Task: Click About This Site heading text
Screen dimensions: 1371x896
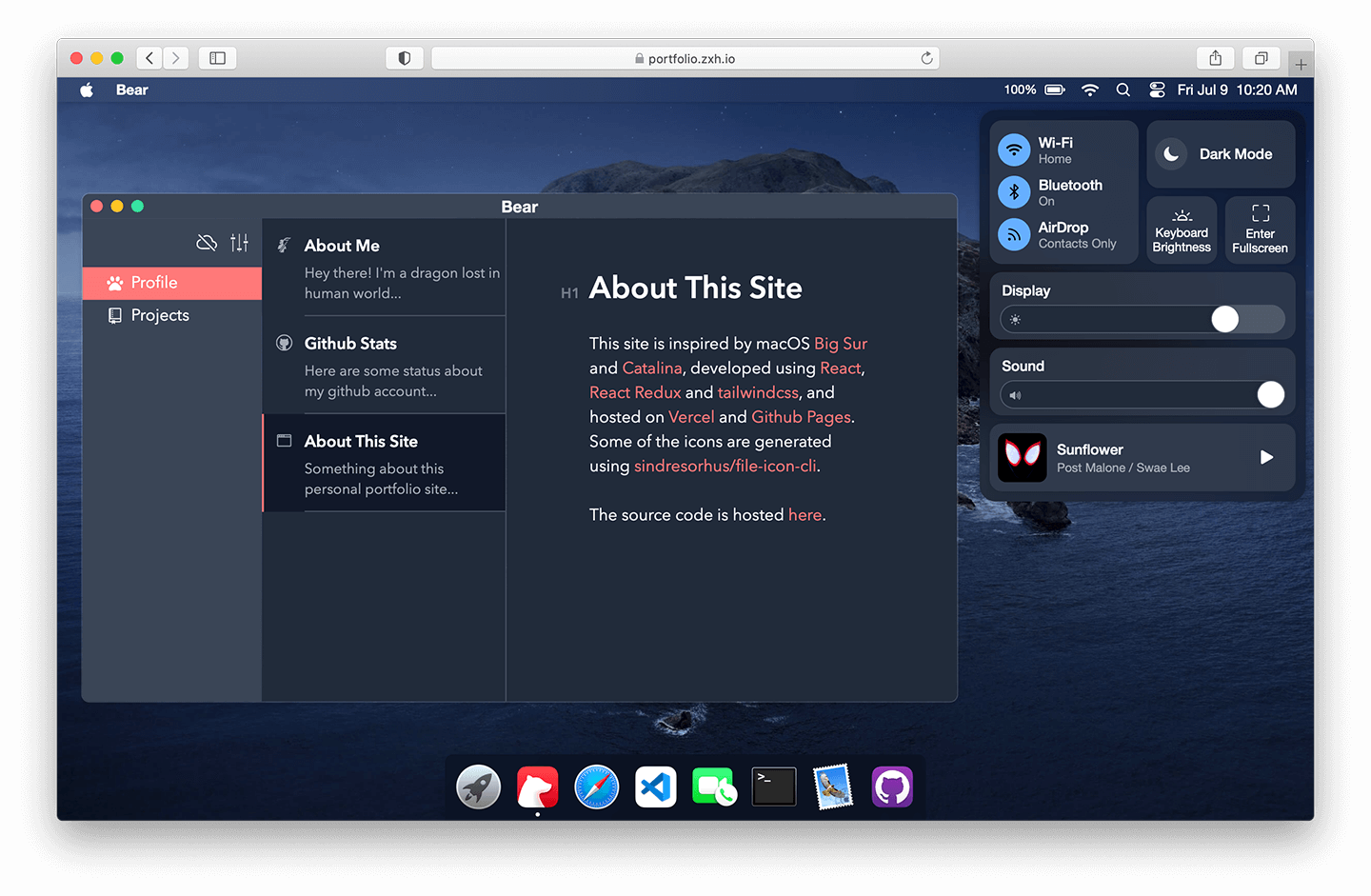Action: 696,289
